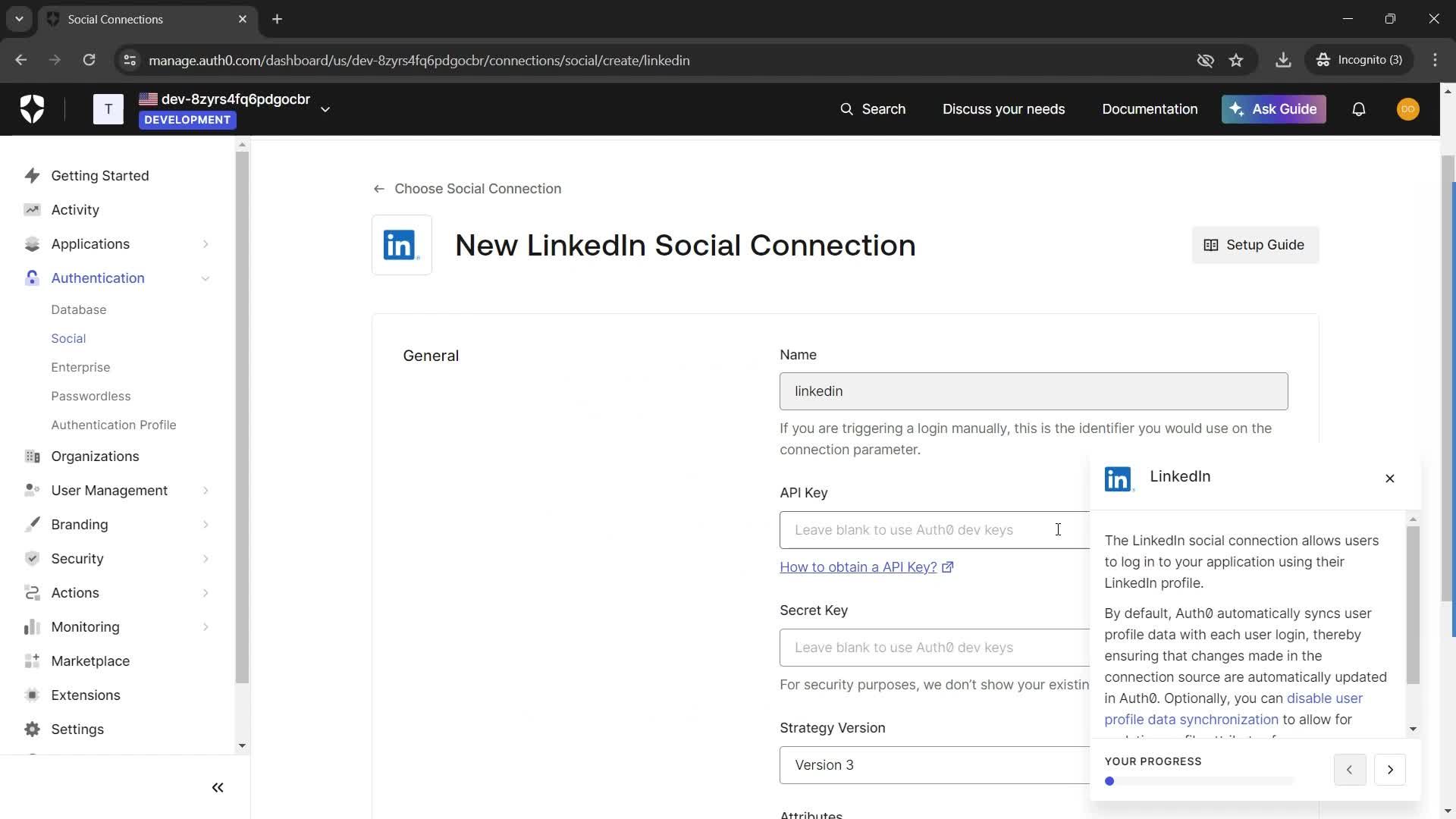Click the Extensions chip icon
This screenshot has width=1456, height=819.
(32, 695)
